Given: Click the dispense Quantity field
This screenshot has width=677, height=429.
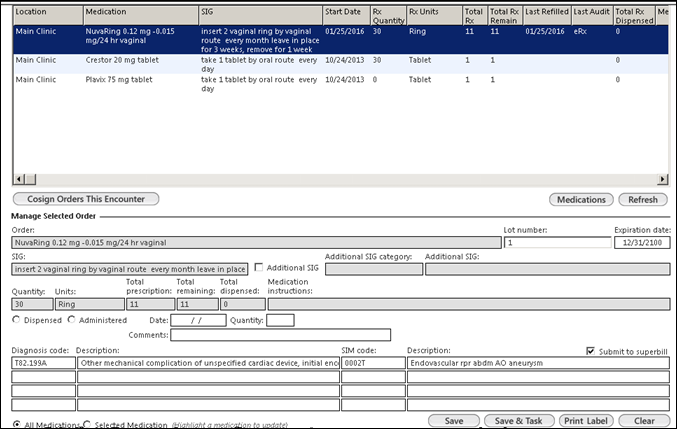Looking at the screenshot, I should (280, 320).
